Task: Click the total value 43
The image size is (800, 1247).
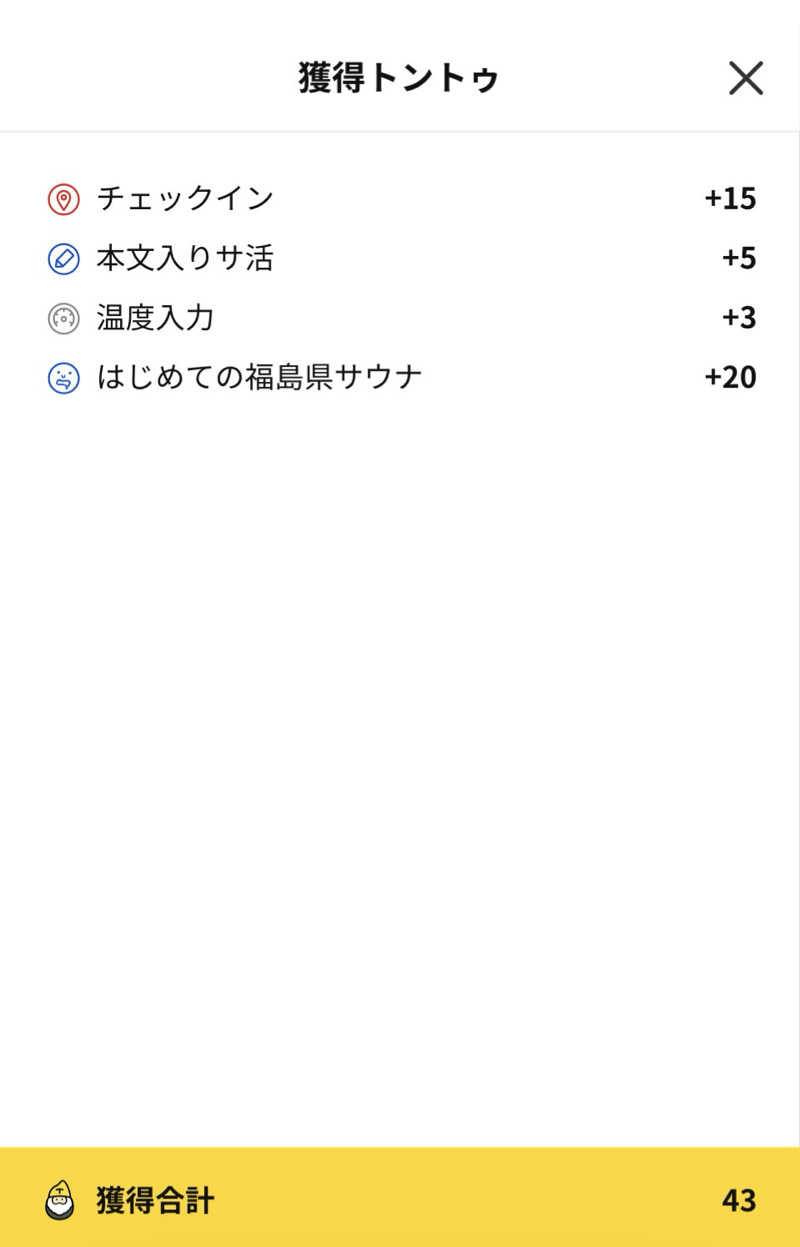Action: tap(739, 1199)
